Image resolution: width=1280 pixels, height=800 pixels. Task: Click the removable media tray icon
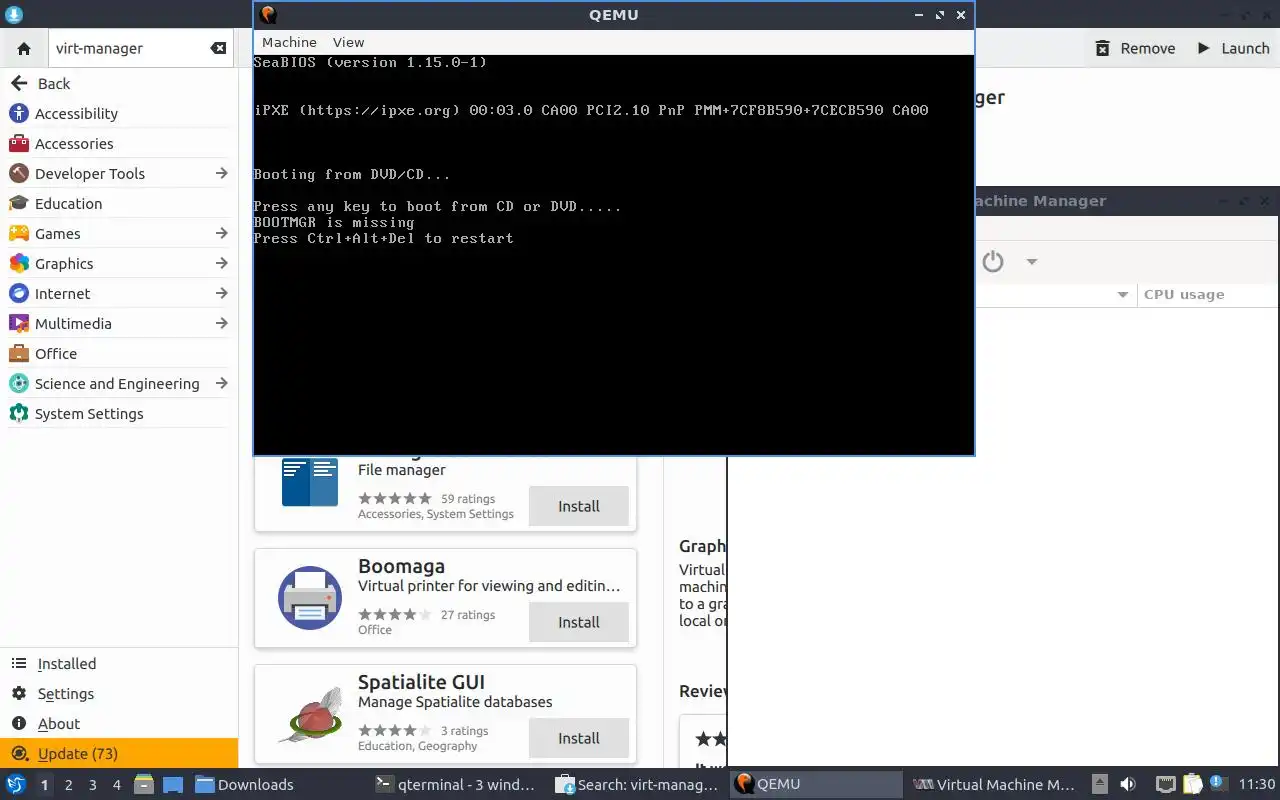1099,784
